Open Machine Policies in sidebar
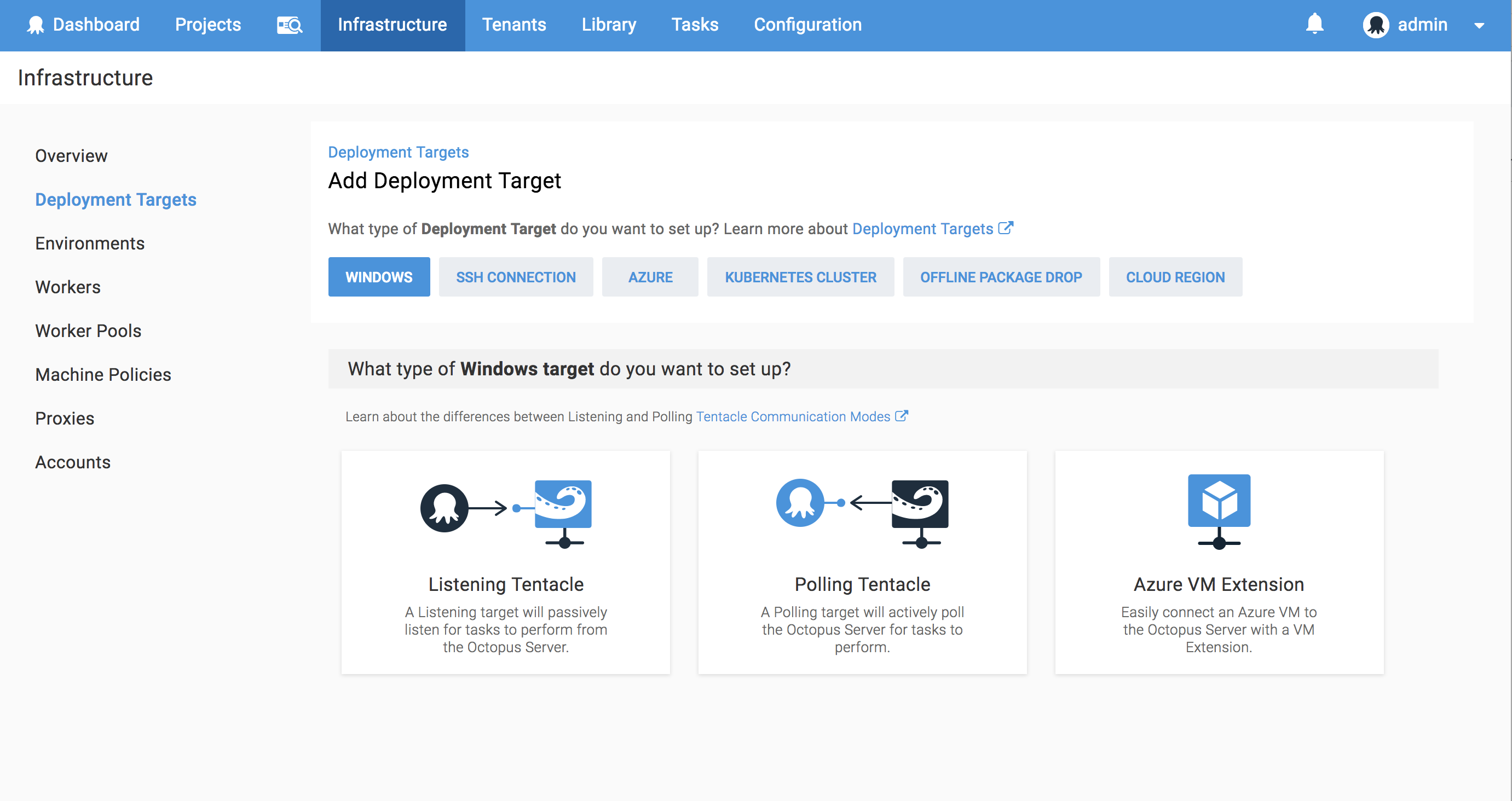 tap(103, 374)
